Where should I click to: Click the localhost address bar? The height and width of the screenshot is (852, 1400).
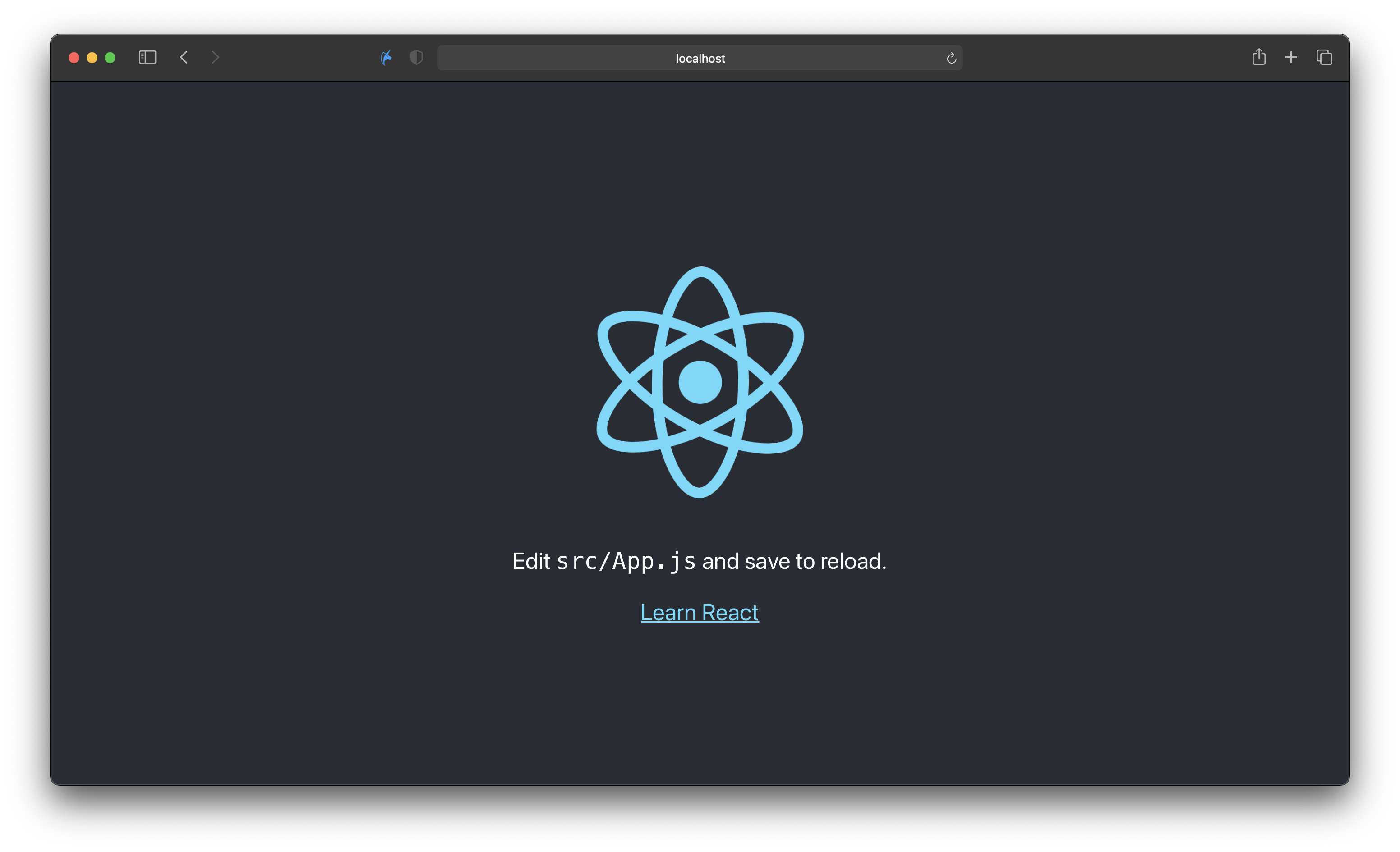coord(700,58)
